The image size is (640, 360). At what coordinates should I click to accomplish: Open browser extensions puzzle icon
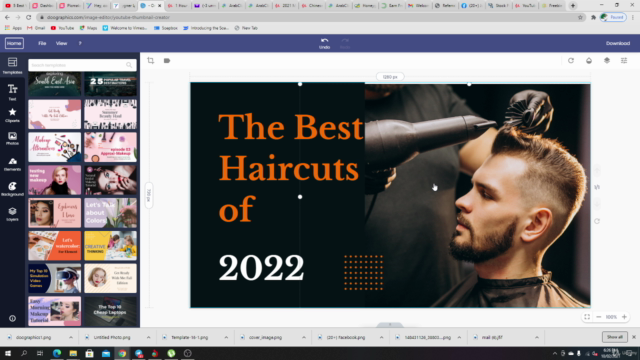coord(593,17)
